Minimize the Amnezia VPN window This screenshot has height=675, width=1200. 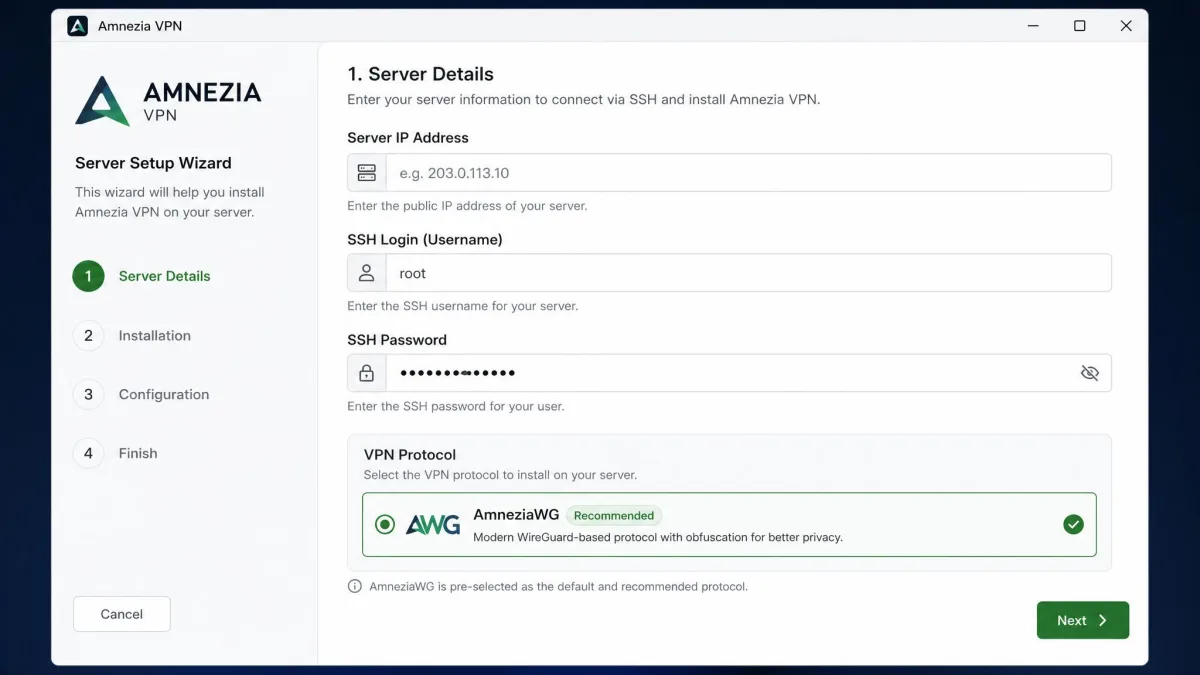(1033, 26)
